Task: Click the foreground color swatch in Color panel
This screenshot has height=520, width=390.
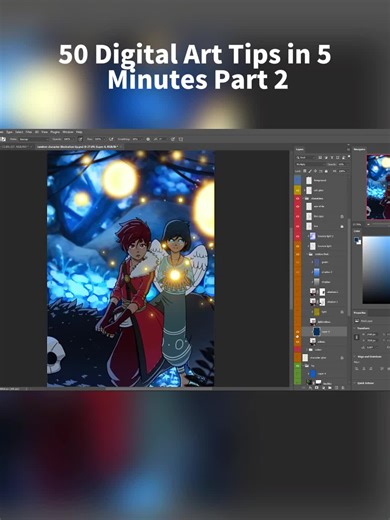Action: 356,239
